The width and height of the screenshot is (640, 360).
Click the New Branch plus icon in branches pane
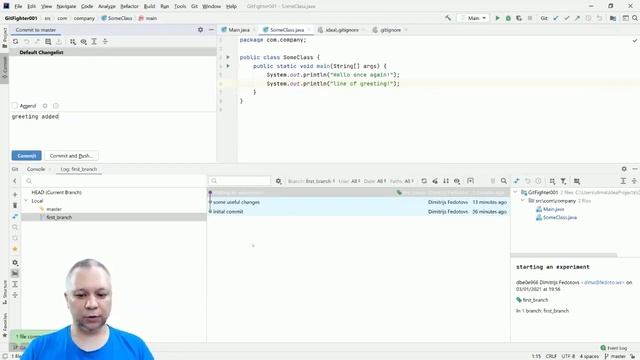(15, 195)
